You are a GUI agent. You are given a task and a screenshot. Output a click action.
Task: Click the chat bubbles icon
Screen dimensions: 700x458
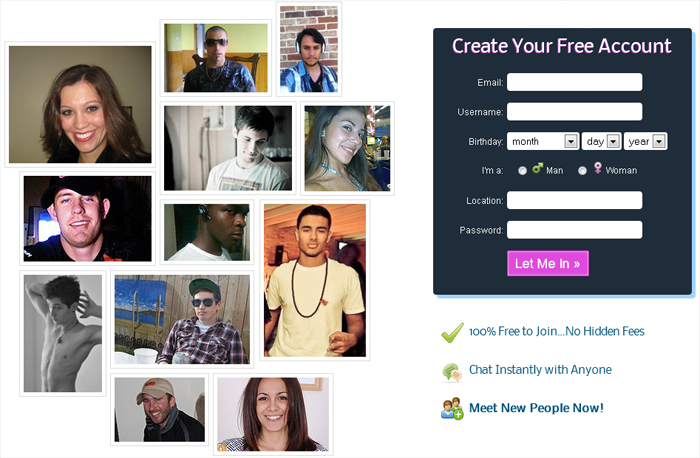pos(452,372)
